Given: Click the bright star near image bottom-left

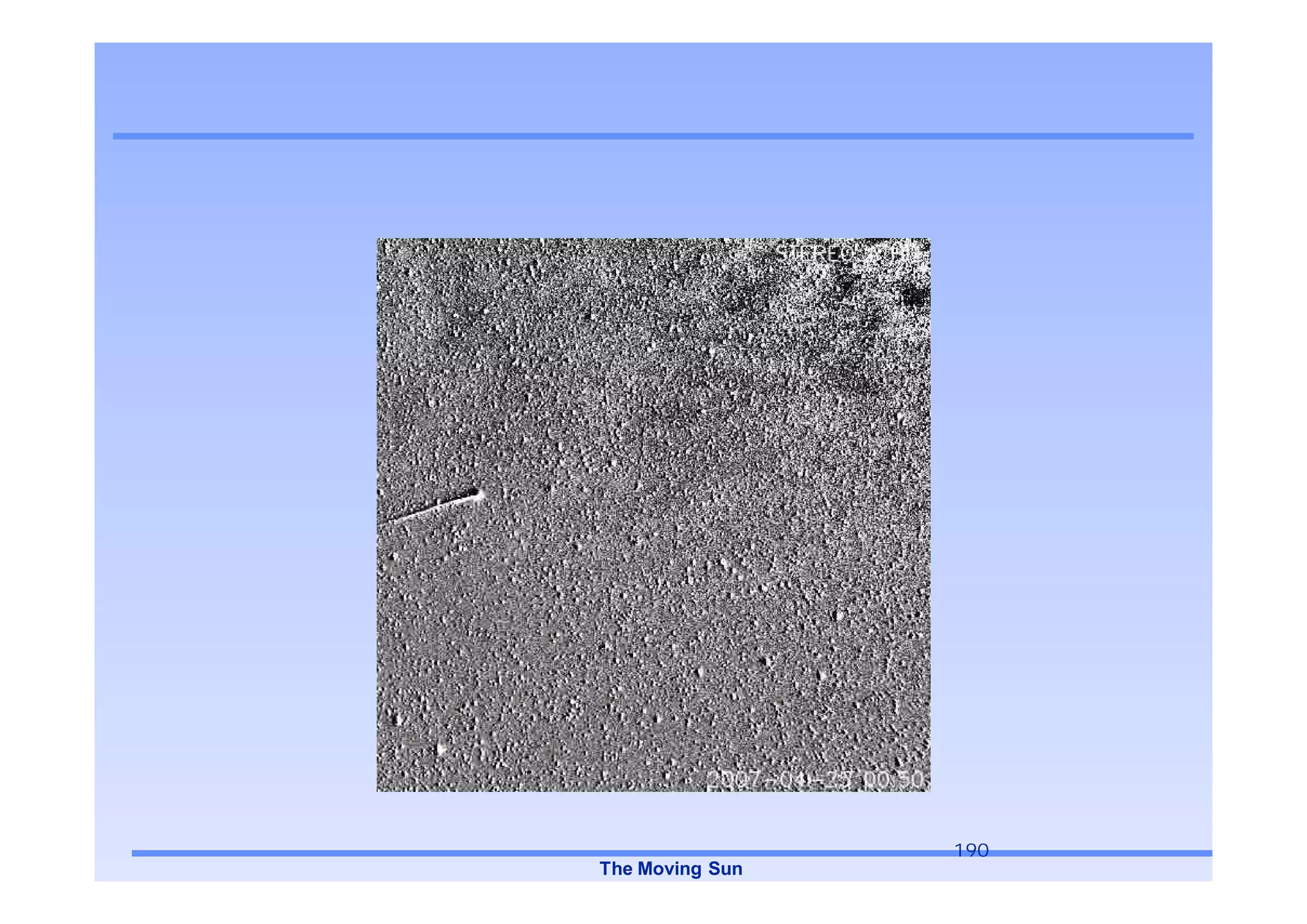Looking at the screenshot, I should coord(440,749).
